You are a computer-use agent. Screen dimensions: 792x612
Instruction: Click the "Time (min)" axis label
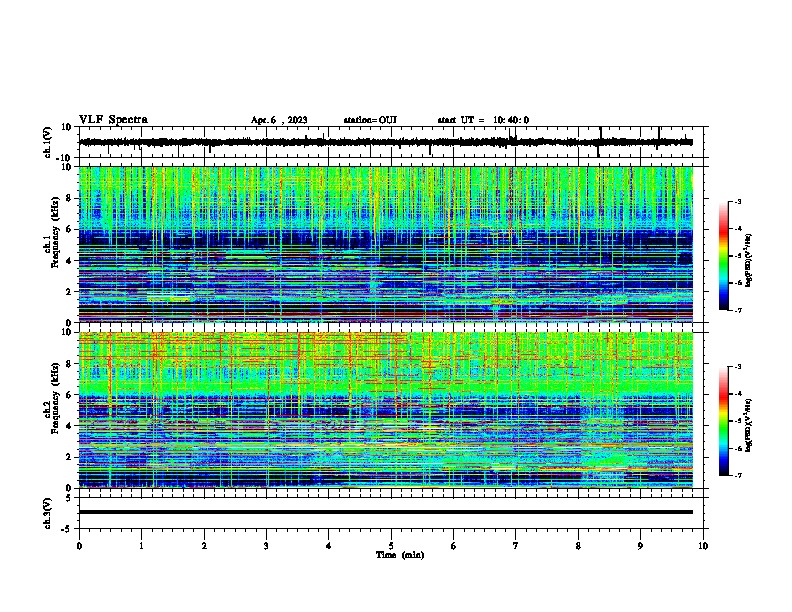(x=400, y=555)
